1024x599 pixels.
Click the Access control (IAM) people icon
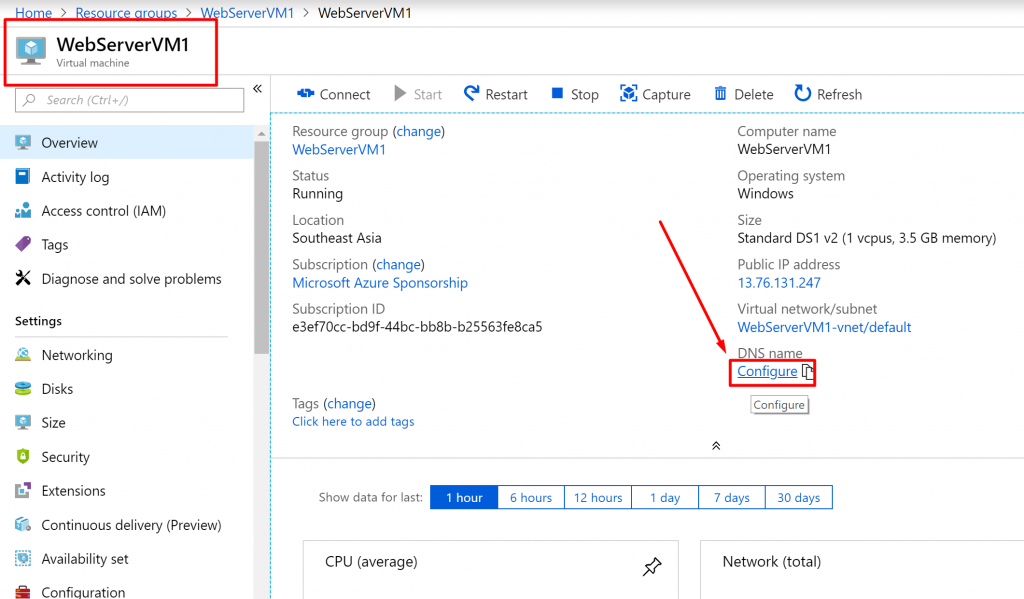pos(23,210)
